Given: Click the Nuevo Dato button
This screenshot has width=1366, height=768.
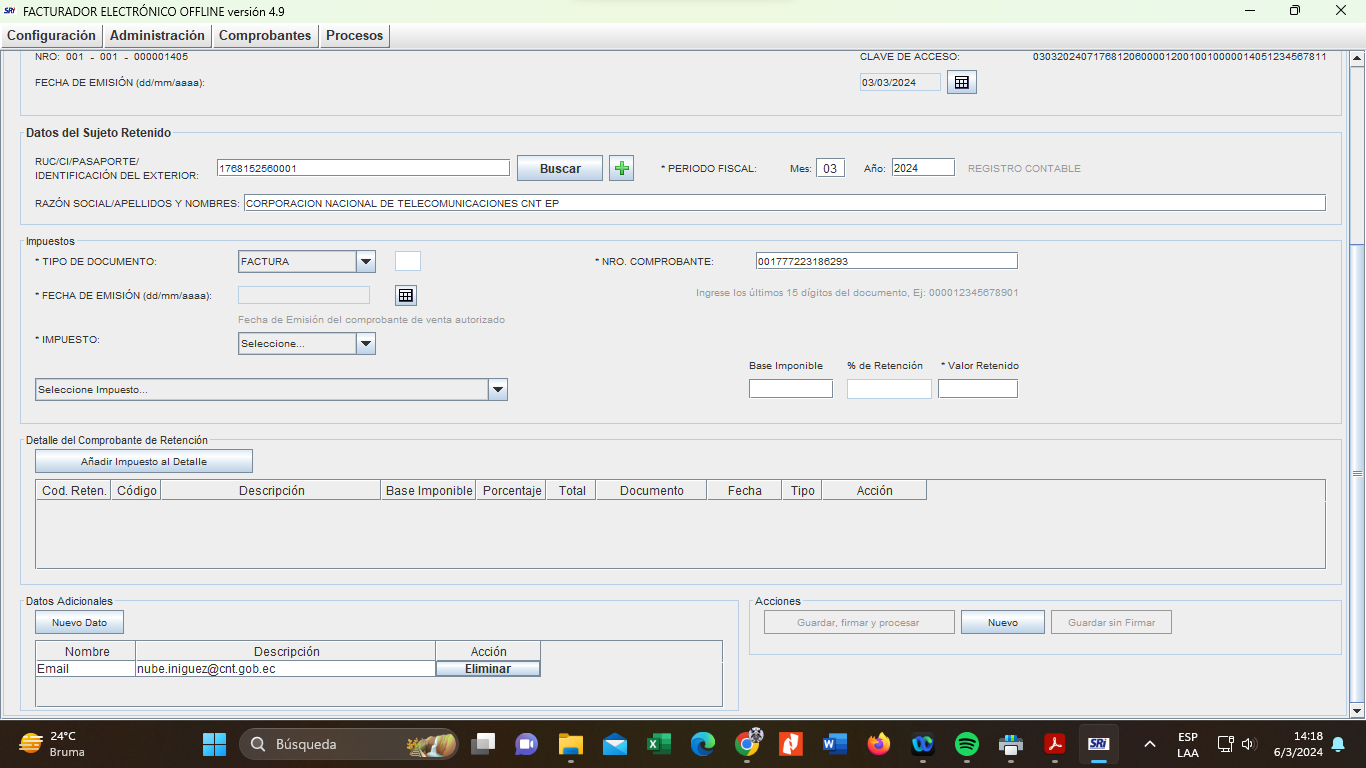Looking at the screenshot, I should 79,622.
